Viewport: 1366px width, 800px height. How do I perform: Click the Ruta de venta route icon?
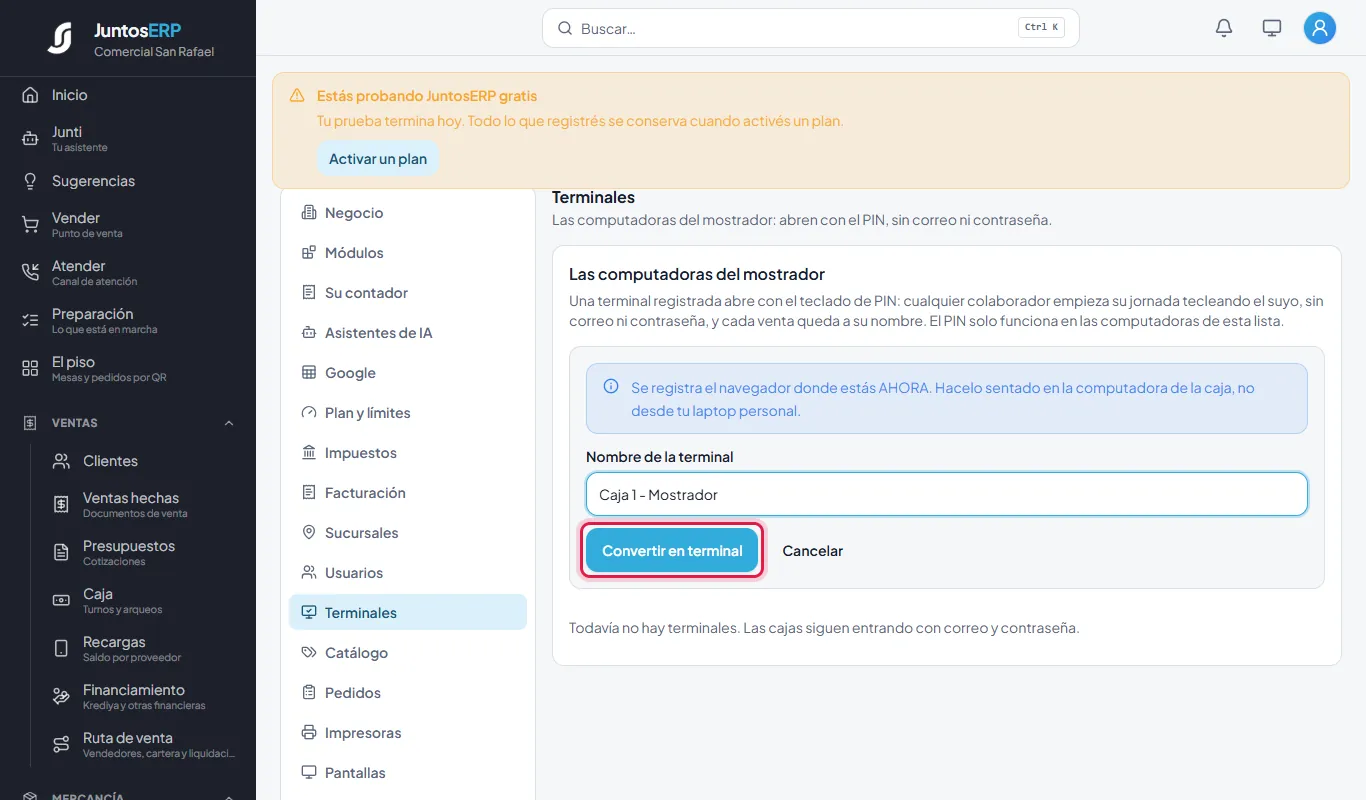tap(61, 745)
